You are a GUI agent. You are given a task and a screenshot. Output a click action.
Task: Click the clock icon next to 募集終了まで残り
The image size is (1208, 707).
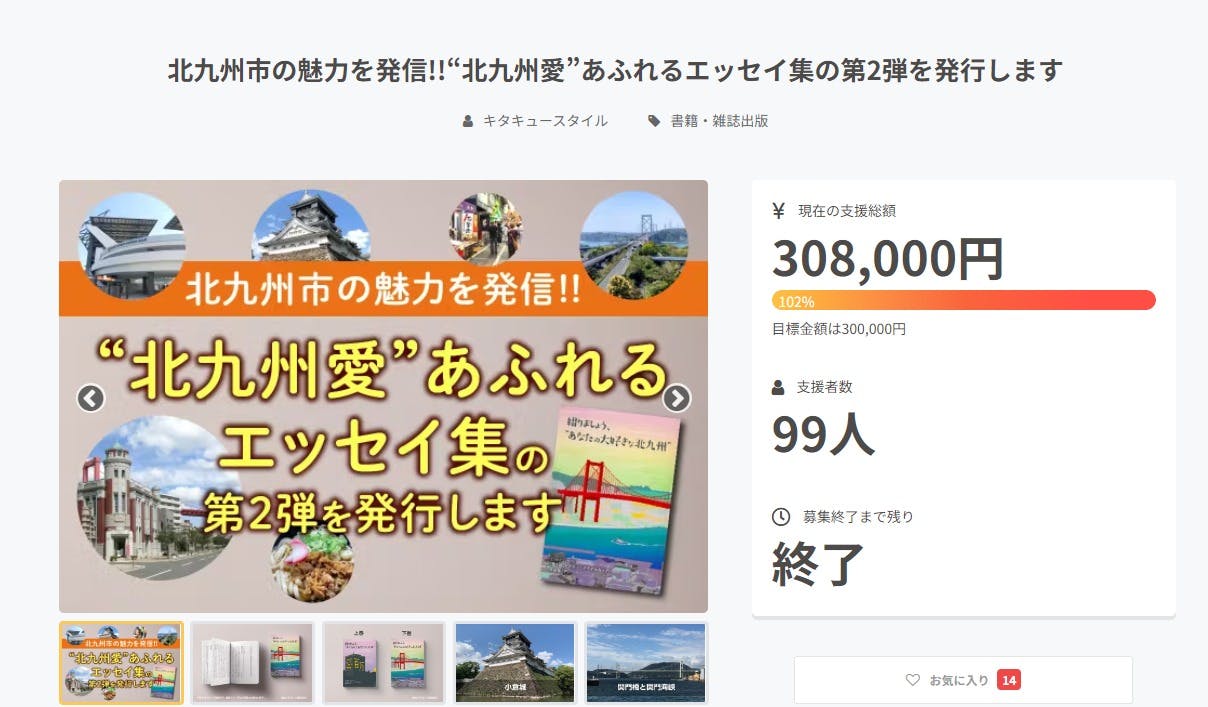click(781, 517)
